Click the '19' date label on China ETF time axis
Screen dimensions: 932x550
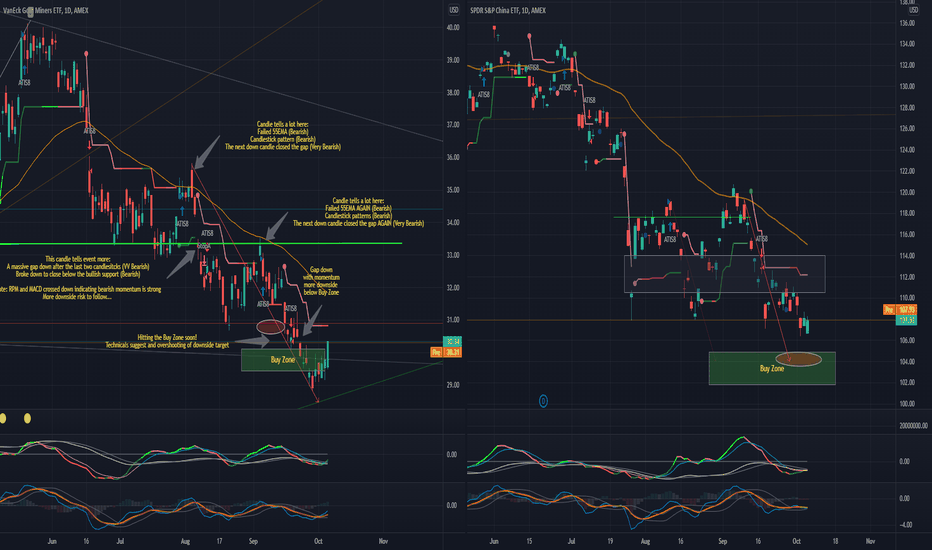coord(610,541)
